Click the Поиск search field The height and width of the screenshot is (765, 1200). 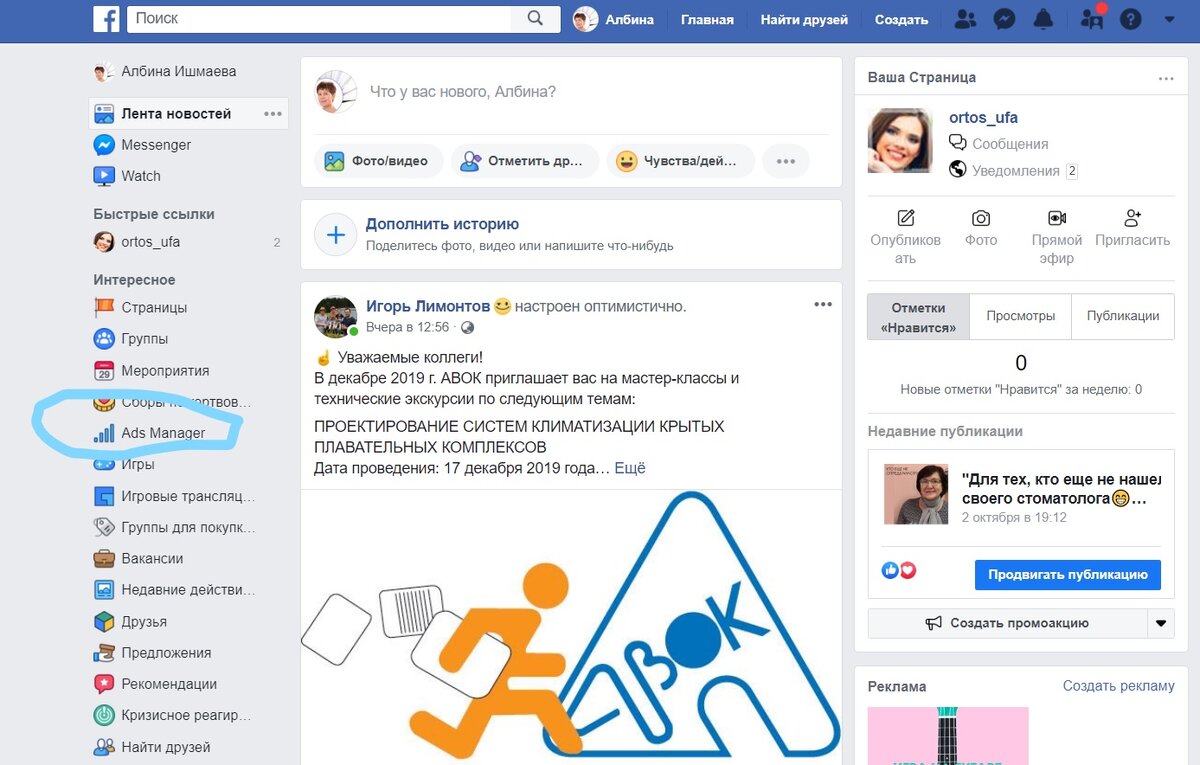[319, 19]
